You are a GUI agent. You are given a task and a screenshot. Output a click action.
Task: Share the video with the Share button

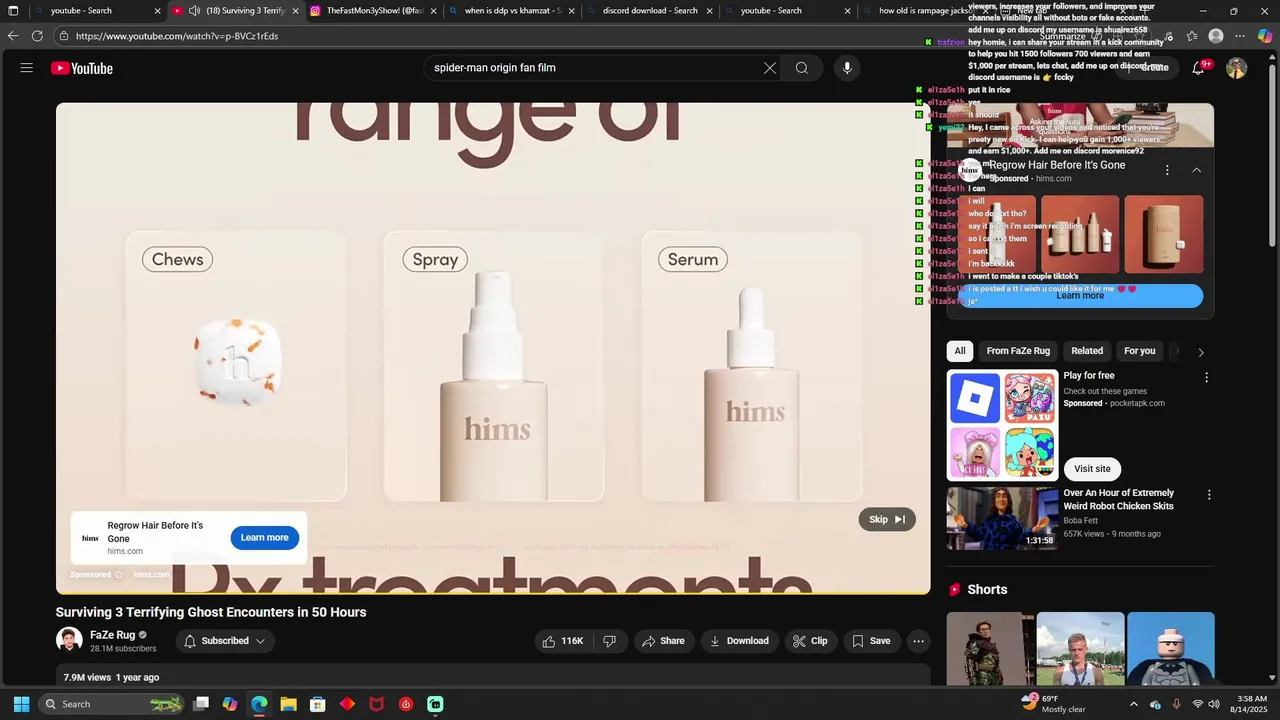(x=663, y=641)
